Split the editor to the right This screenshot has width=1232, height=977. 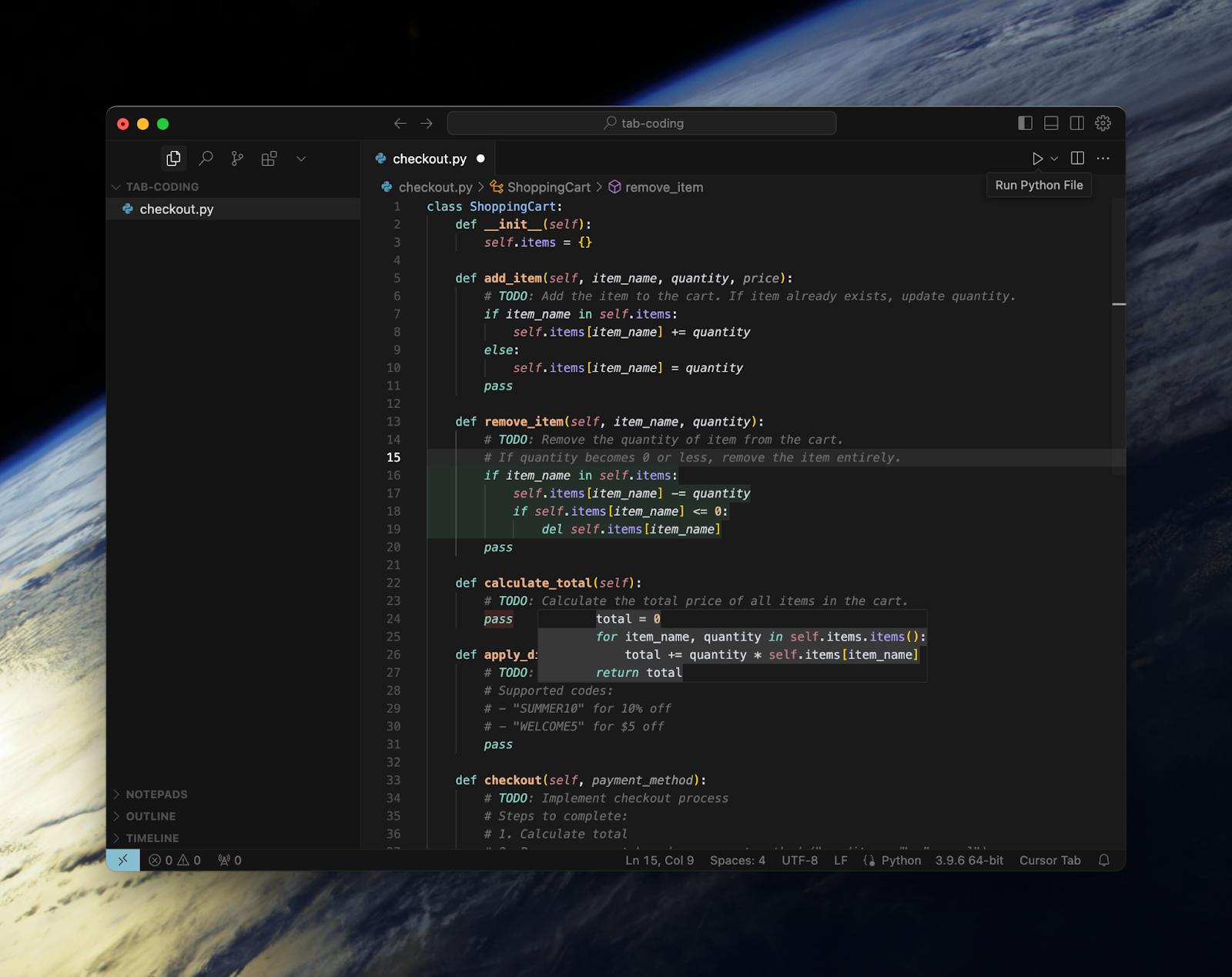coord(1077,158)
